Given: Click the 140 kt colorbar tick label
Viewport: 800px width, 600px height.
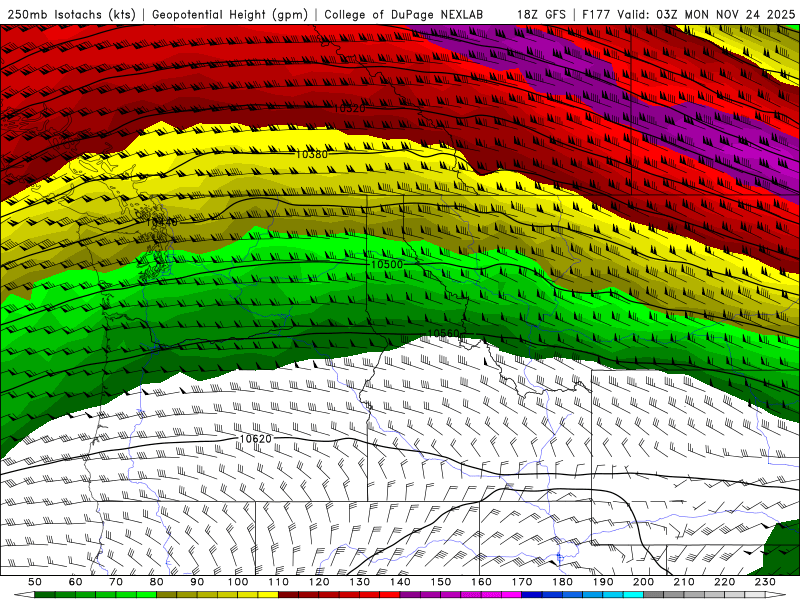Looking at the screenshot, I should 400,582.
